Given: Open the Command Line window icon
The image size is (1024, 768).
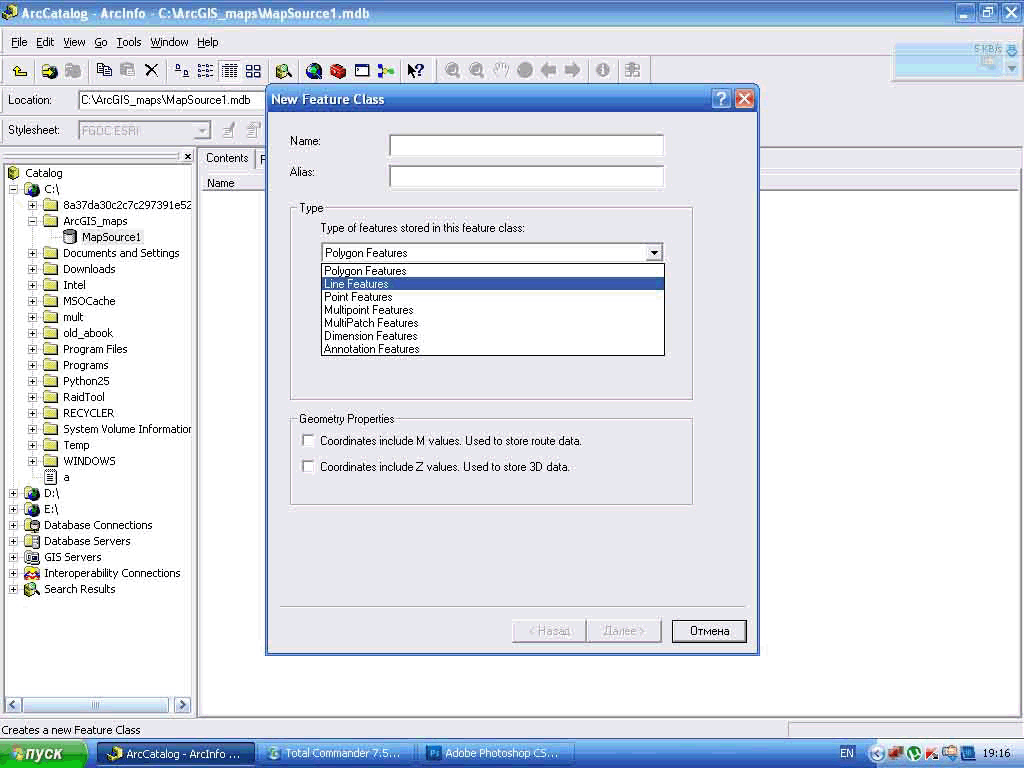Looking at the screenshot, I should pos(362,71).
